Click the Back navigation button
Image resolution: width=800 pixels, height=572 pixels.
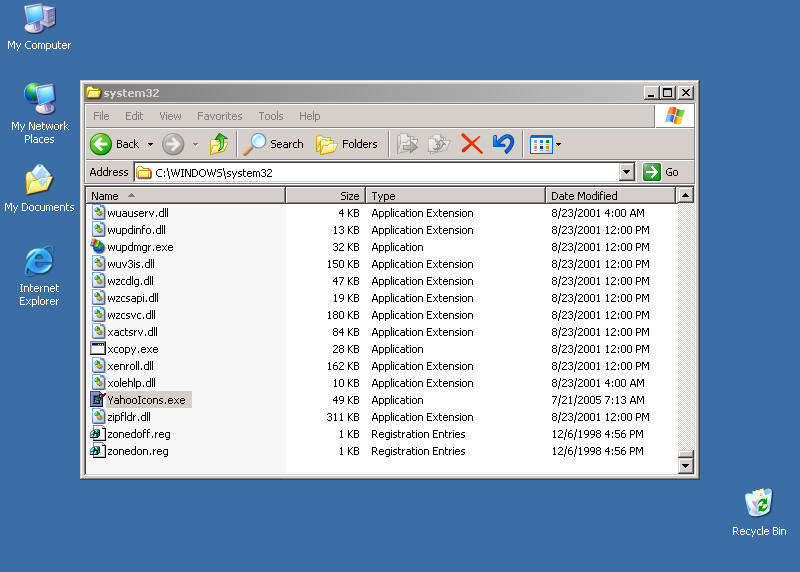(115, 144)
